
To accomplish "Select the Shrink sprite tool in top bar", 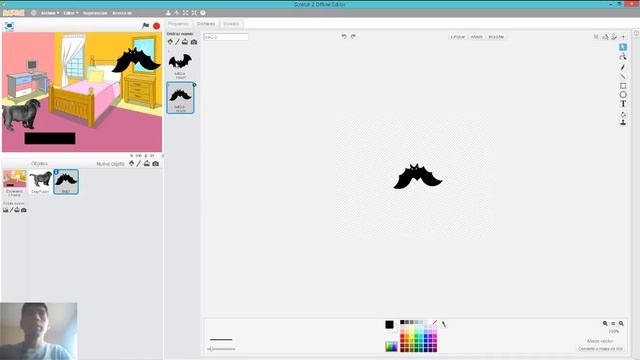I will [x=194, y=13].
